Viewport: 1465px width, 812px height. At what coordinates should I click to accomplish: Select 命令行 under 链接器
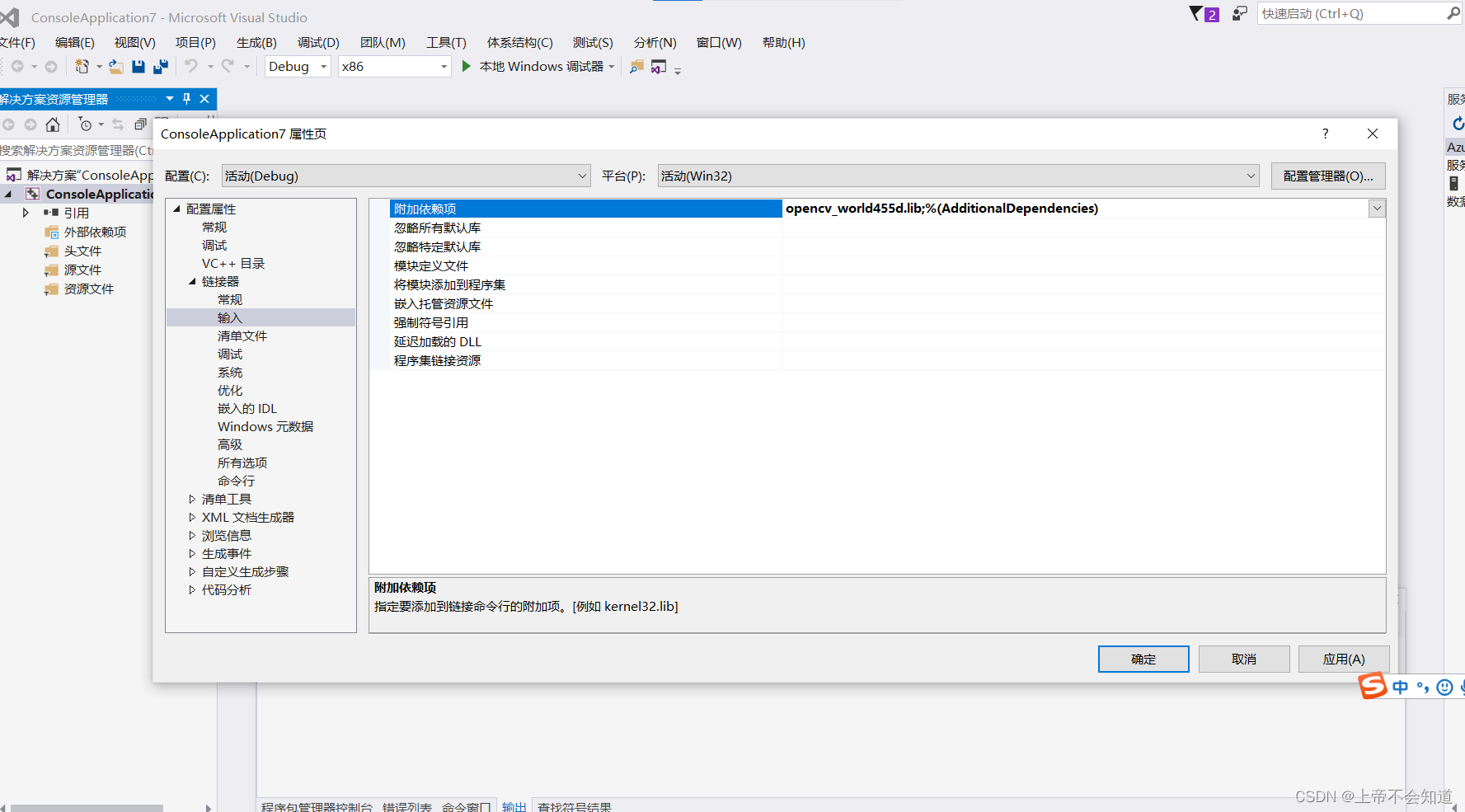coord(236,481)
